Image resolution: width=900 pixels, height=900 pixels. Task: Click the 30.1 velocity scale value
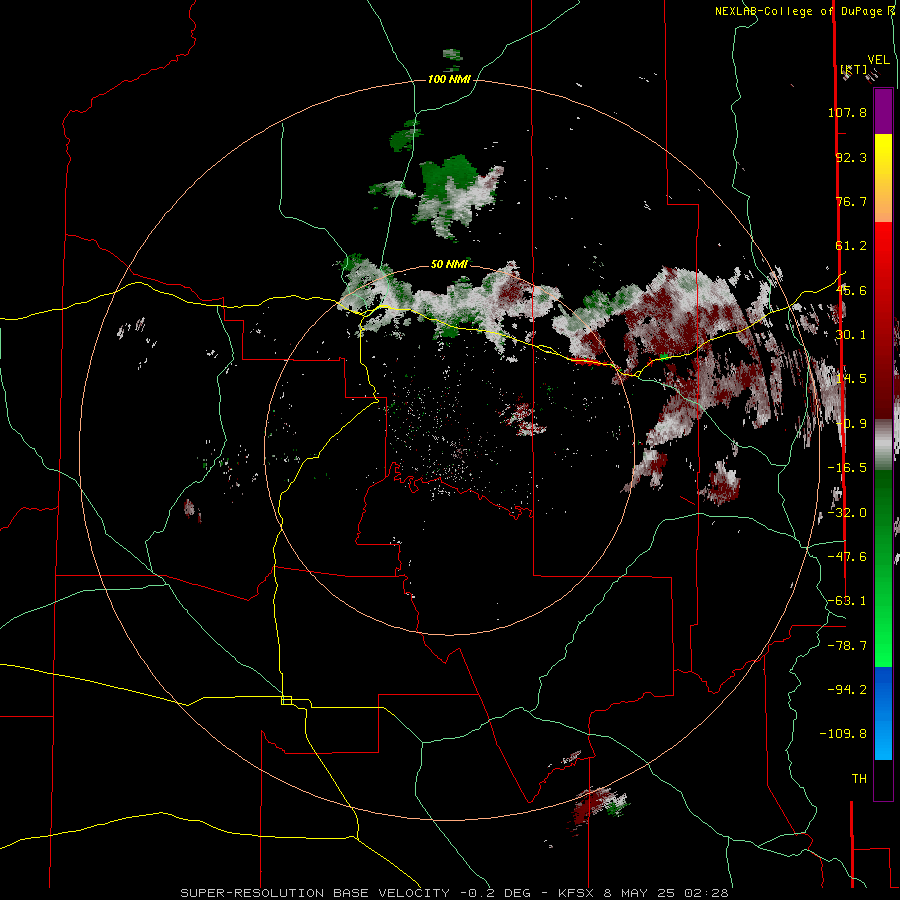click(x=851, y=335)
